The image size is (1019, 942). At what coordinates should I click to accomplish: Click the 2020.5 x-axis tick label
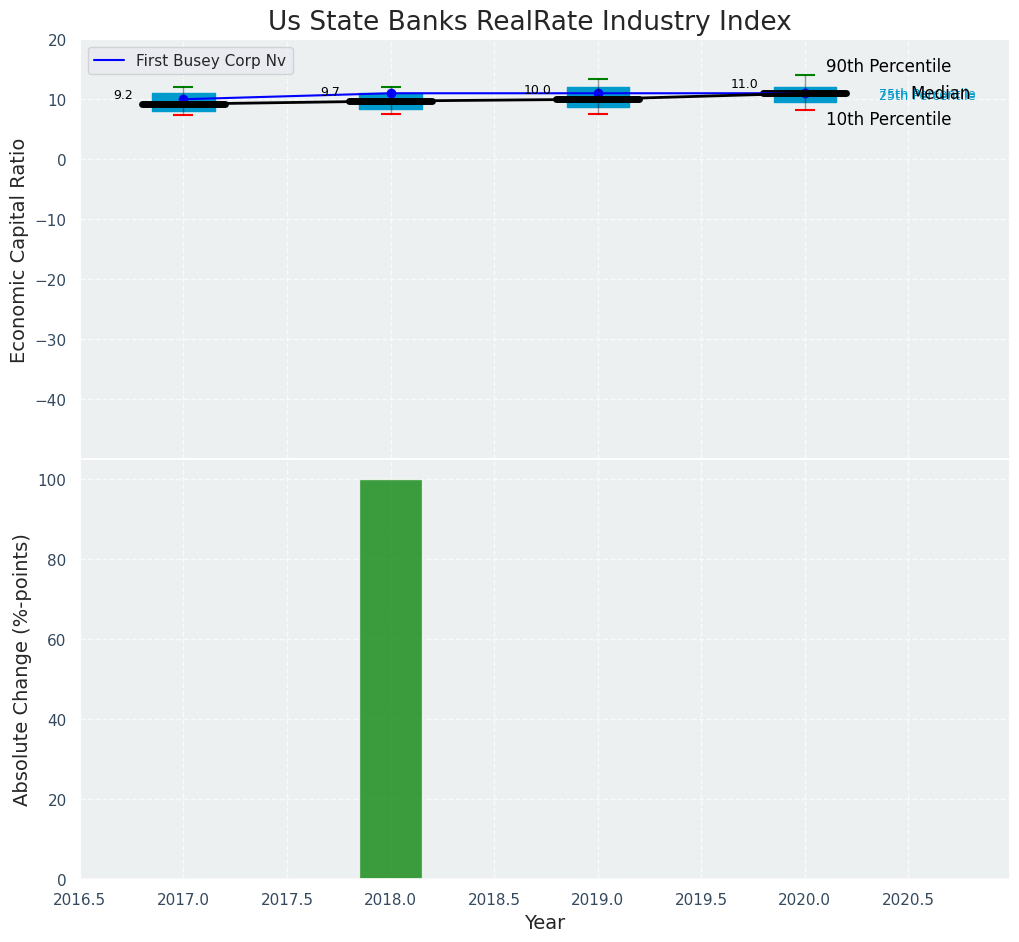tap(908, 899)
